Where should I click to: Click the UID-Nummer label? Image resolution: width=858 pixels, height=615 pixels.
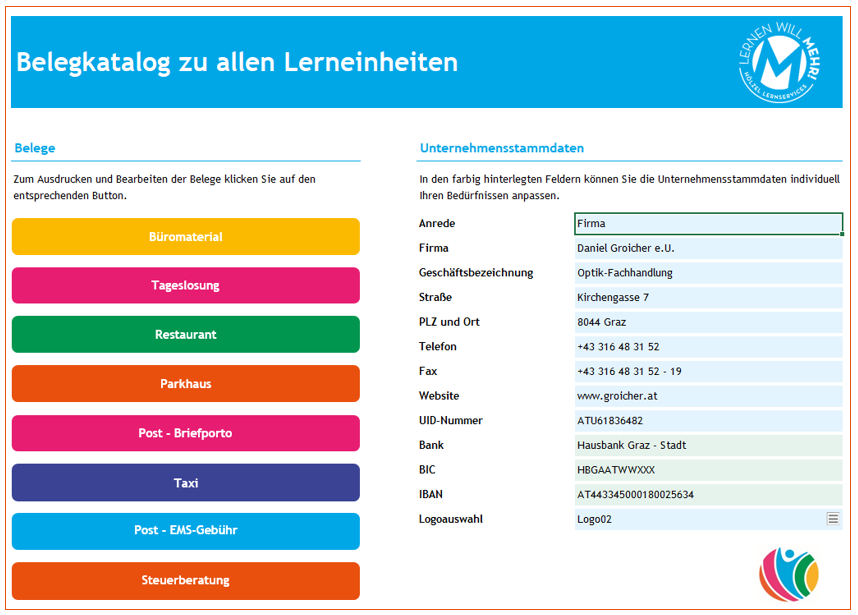click(451, 420)
